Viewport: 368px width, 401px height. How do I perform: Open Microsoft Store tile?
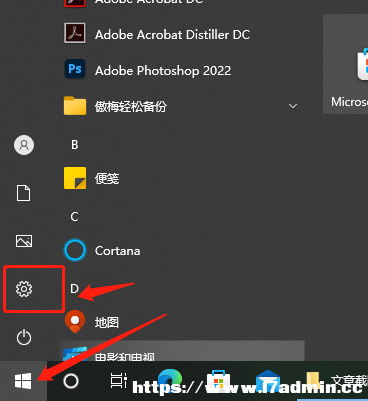346,64
